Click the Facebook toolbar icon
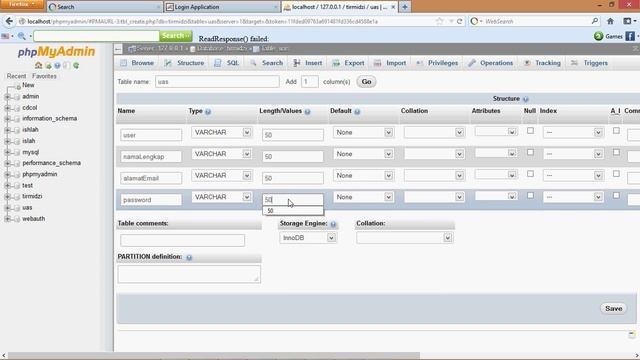This screenshot has height=360, width=640. pyautogui.click(x=630, y=36)
